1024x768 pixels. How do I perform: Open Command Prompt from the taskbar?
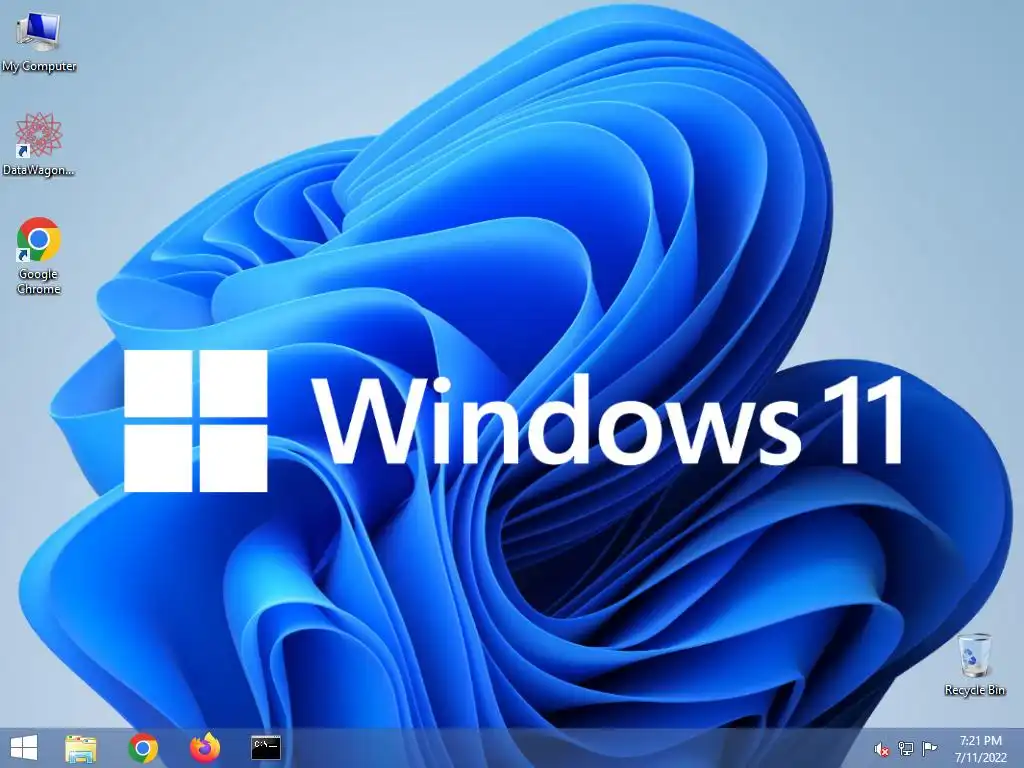point(266,748)
